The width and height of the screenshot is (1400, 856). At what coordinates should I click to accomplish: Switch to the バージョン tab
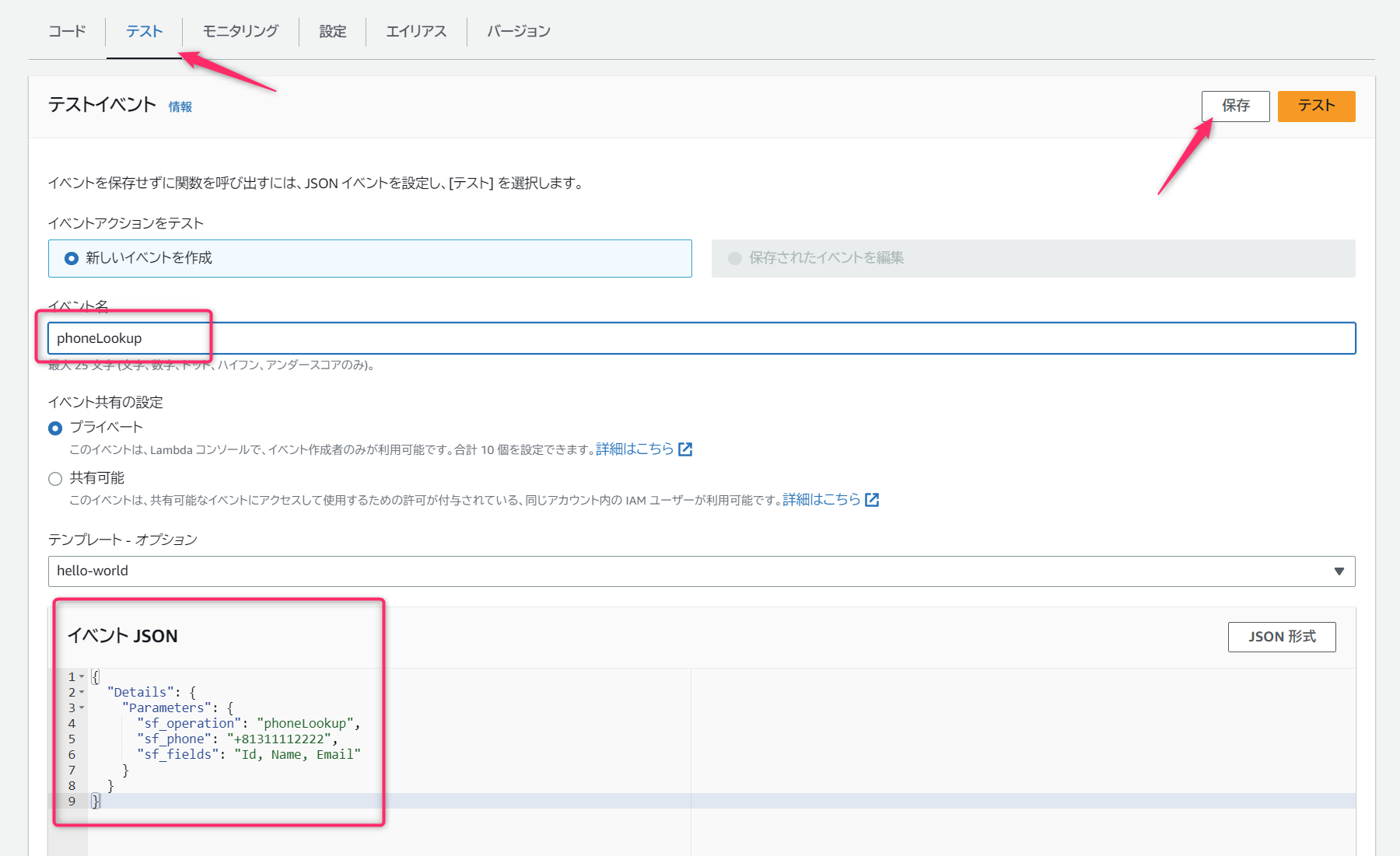(519, 31)
